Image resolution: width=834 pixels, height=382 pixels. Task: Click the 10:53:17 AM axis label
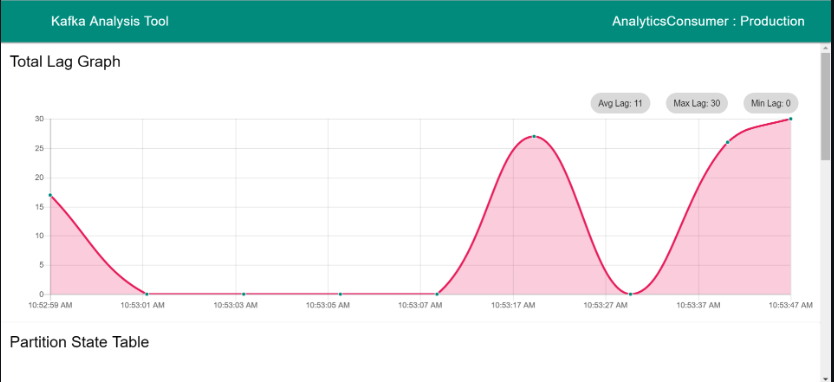click(513, 305)
